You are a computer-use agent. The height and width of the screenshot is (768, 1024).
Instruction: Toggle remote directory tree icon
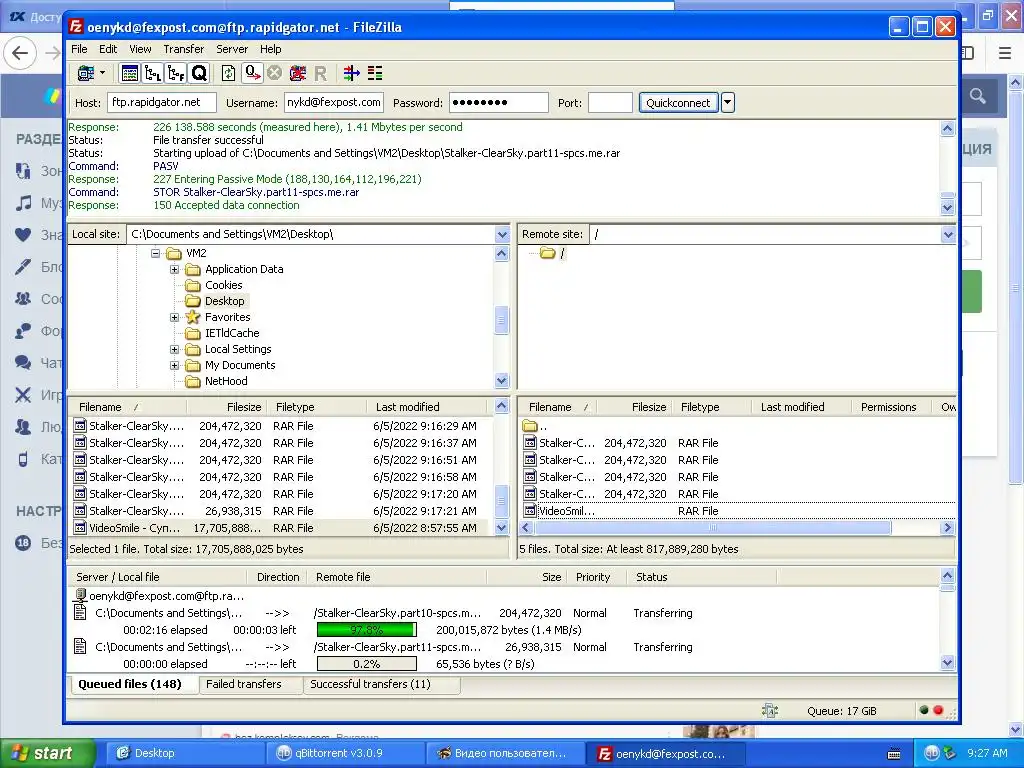point(176,73)
